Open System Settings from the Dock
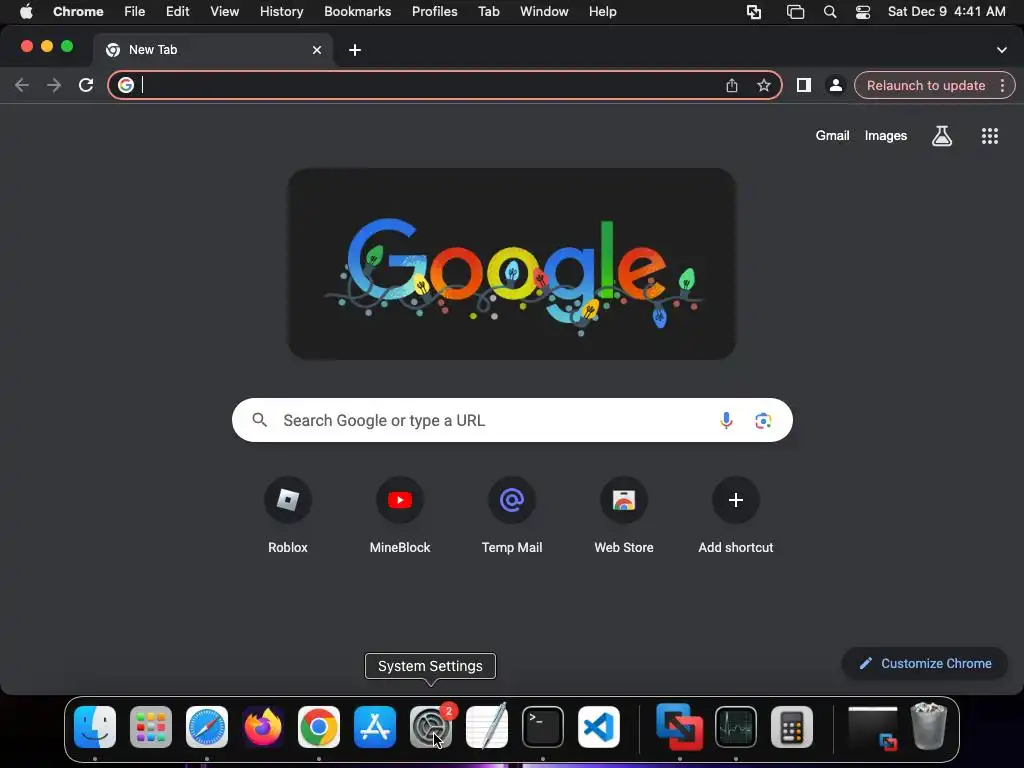1024x768 pixels. coord(431,727)
